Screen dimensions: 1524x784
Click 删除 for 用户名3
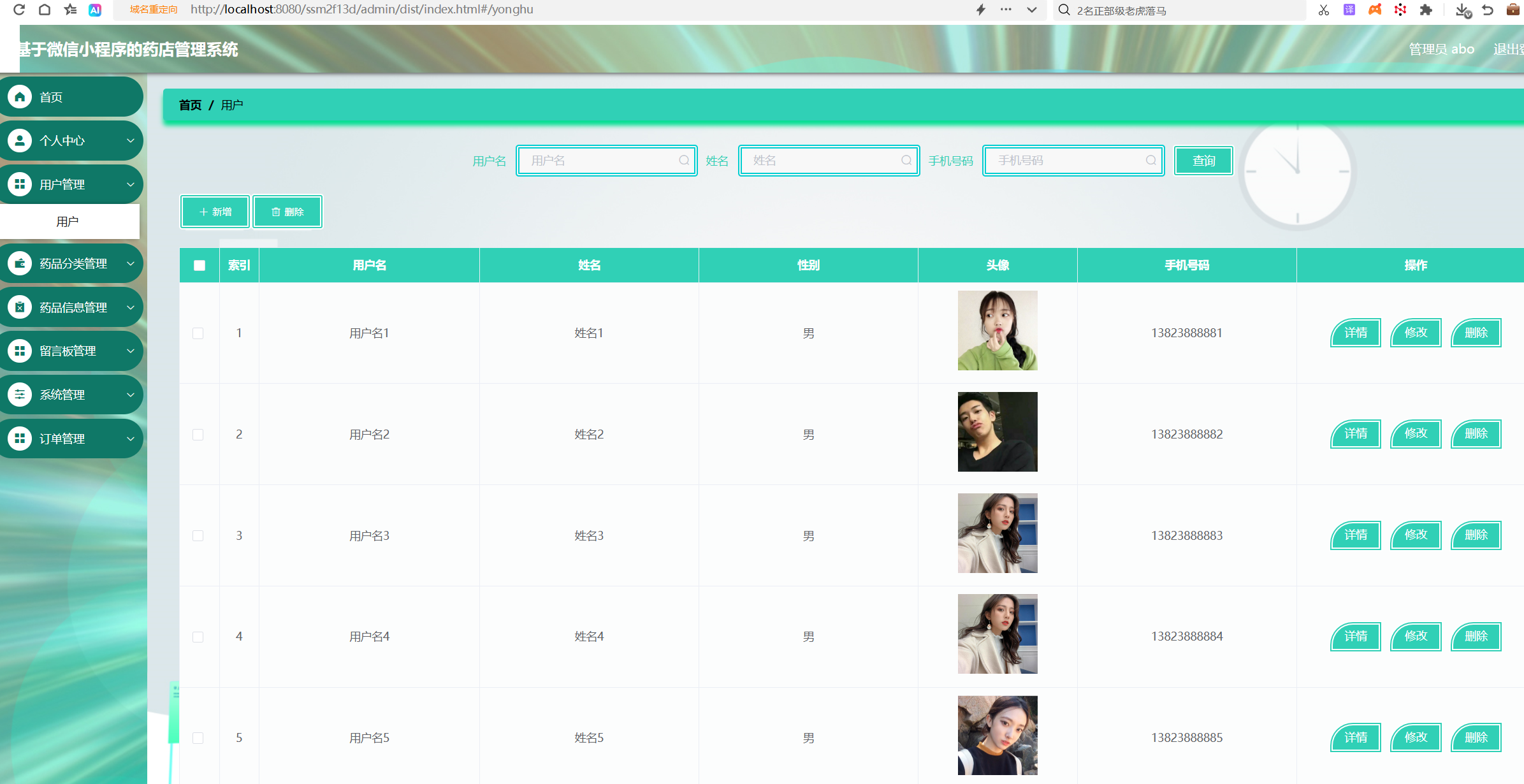pos(1476,535)
